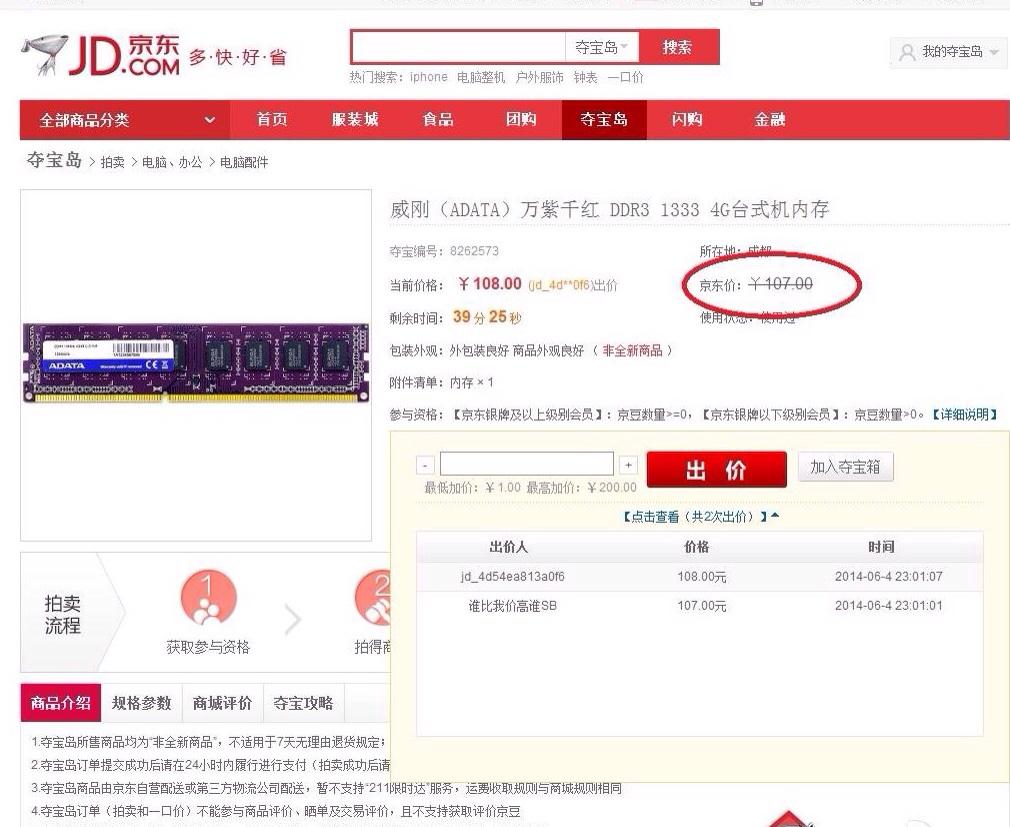Click the 搜索 search button
Image resolution: width=1010 pixels, height=827 pixels.
(x=679, y=46)
